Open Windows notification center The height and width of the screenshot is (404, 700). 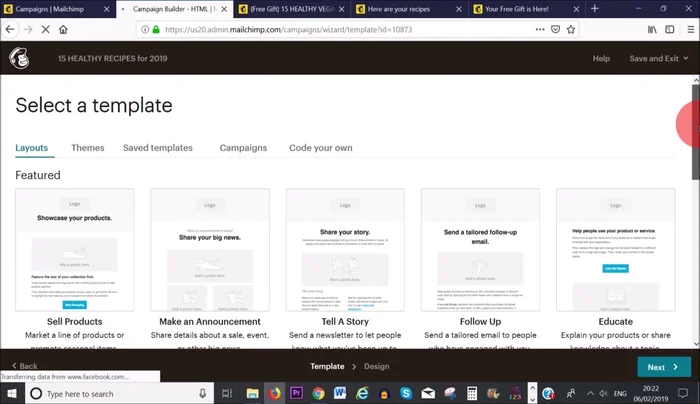pyautogui.click(x=683, y=393)
